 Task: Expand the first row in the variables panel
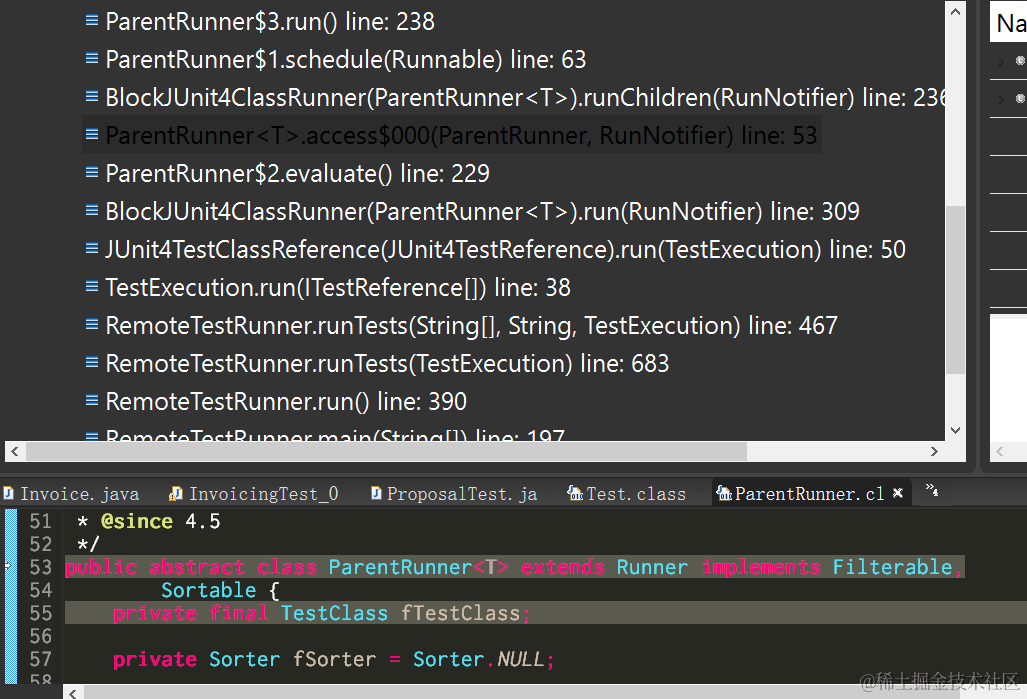point(1000,62)
